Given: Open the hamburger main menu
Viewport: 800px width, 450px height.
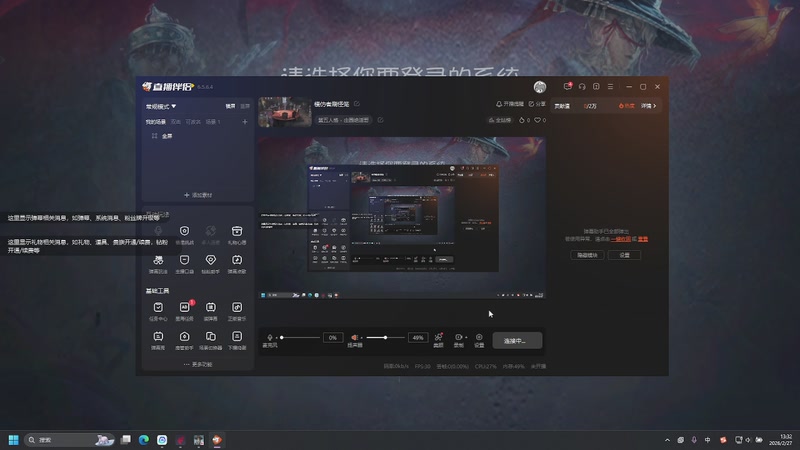Looking at the screenshot, I should click(x=611, y=87).
